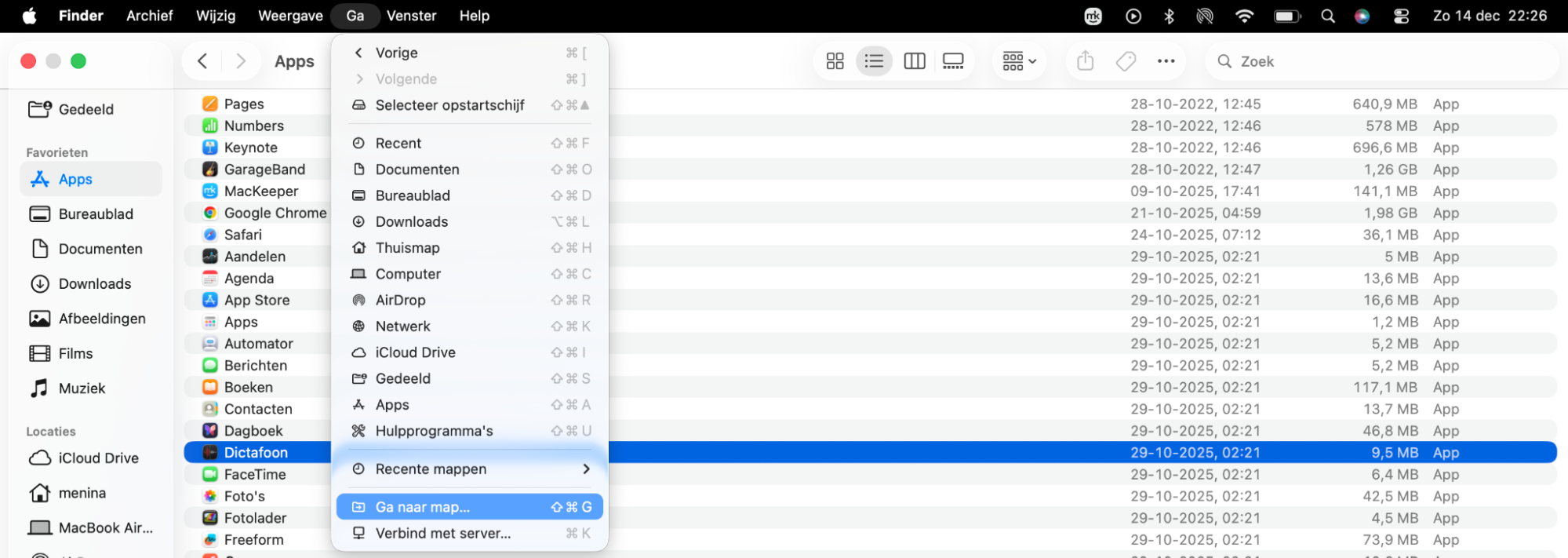Image resolution: width=1568 pixels, height=558 pixels.
Task: Select AirDrop from the Ga menu
Action: pos(400,301)
